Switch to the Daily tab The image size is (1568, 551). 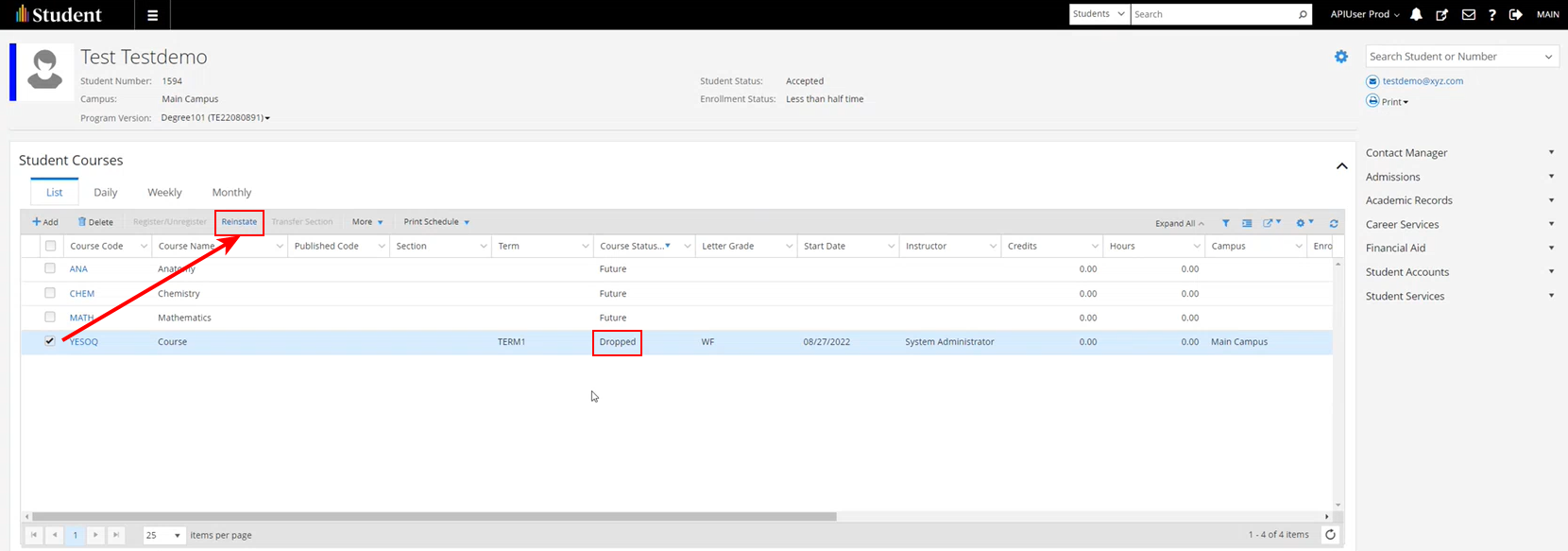106,192
